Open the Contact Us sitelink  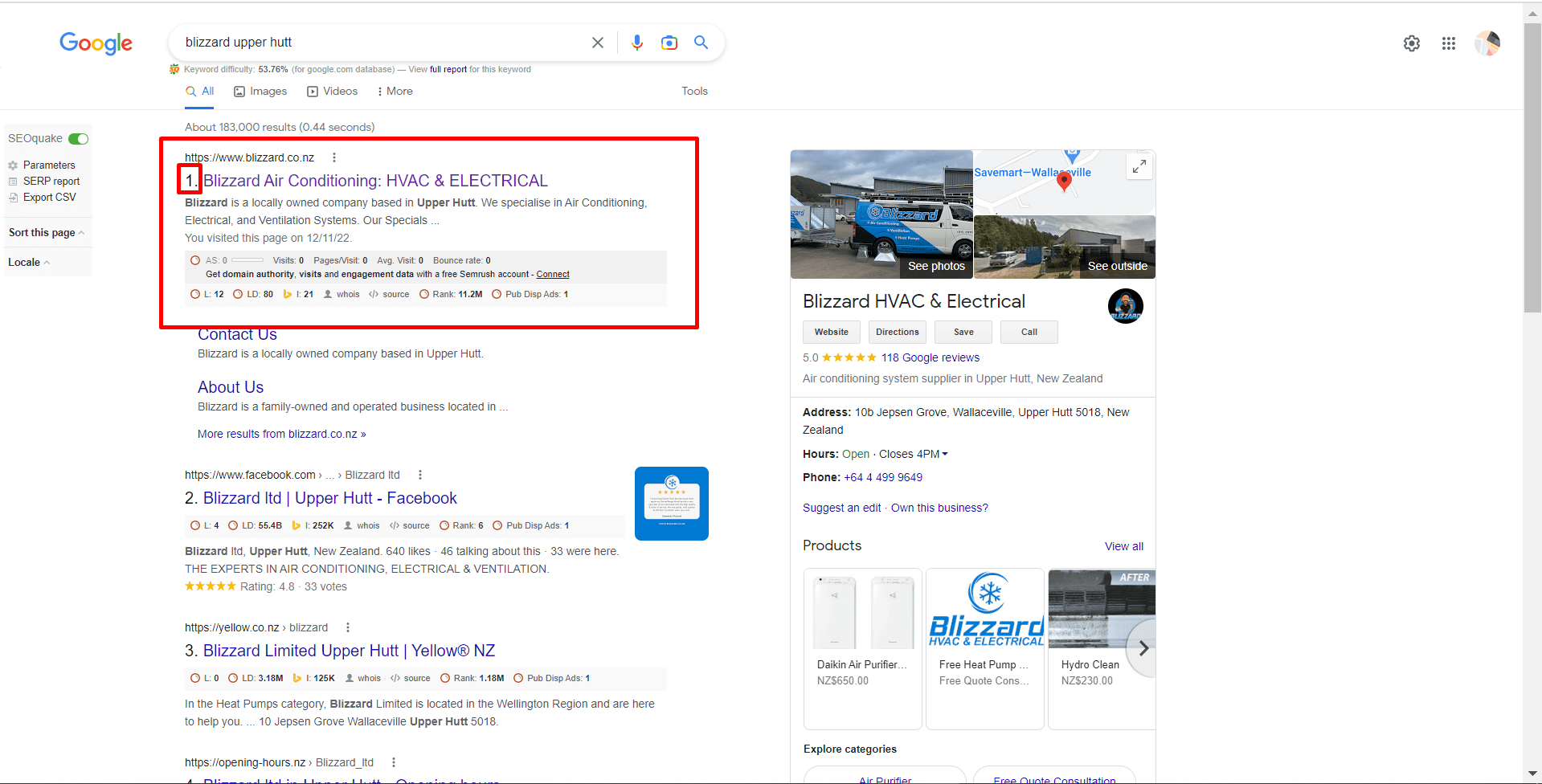point(237,335)
